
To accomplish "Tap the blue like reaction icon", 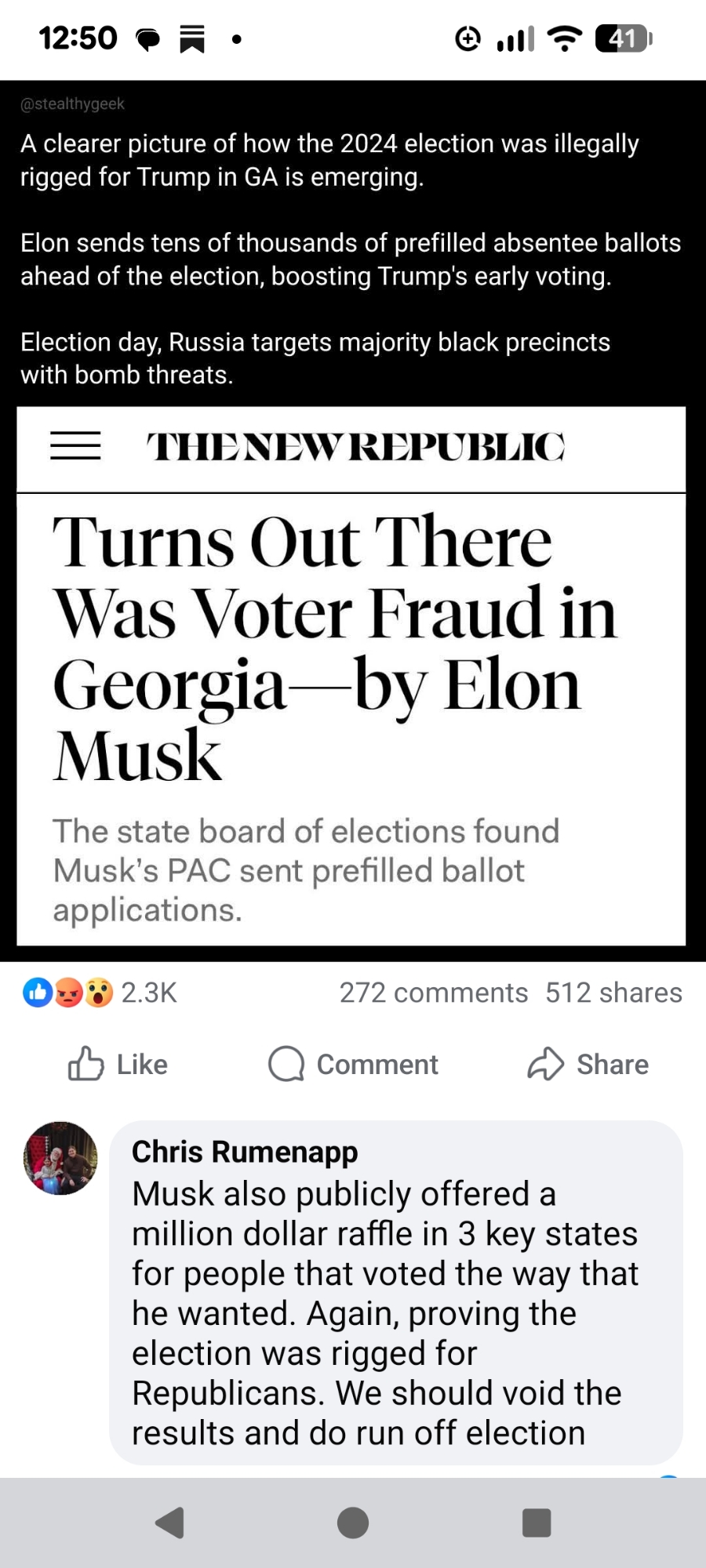I will tap(38, 993).
